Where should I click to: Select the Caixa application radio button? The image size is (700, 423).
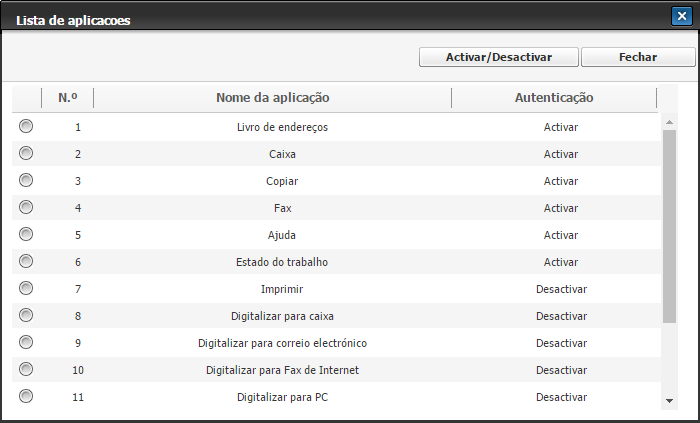tap(26, 154)
